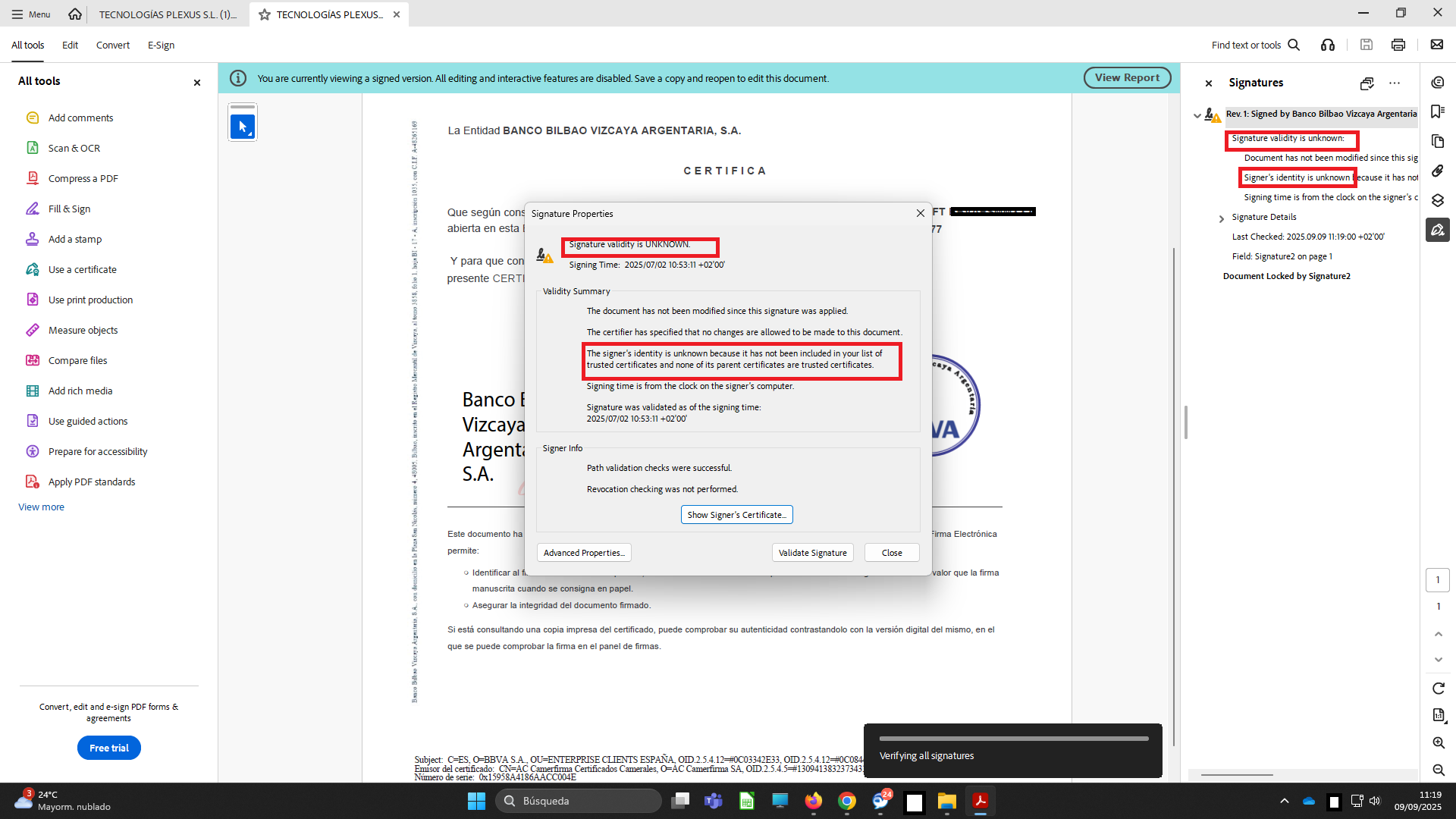This screenshot has height=819, width=1456.
Task: Click the taskbar Búsqueda search box
Action: (579, 801)
